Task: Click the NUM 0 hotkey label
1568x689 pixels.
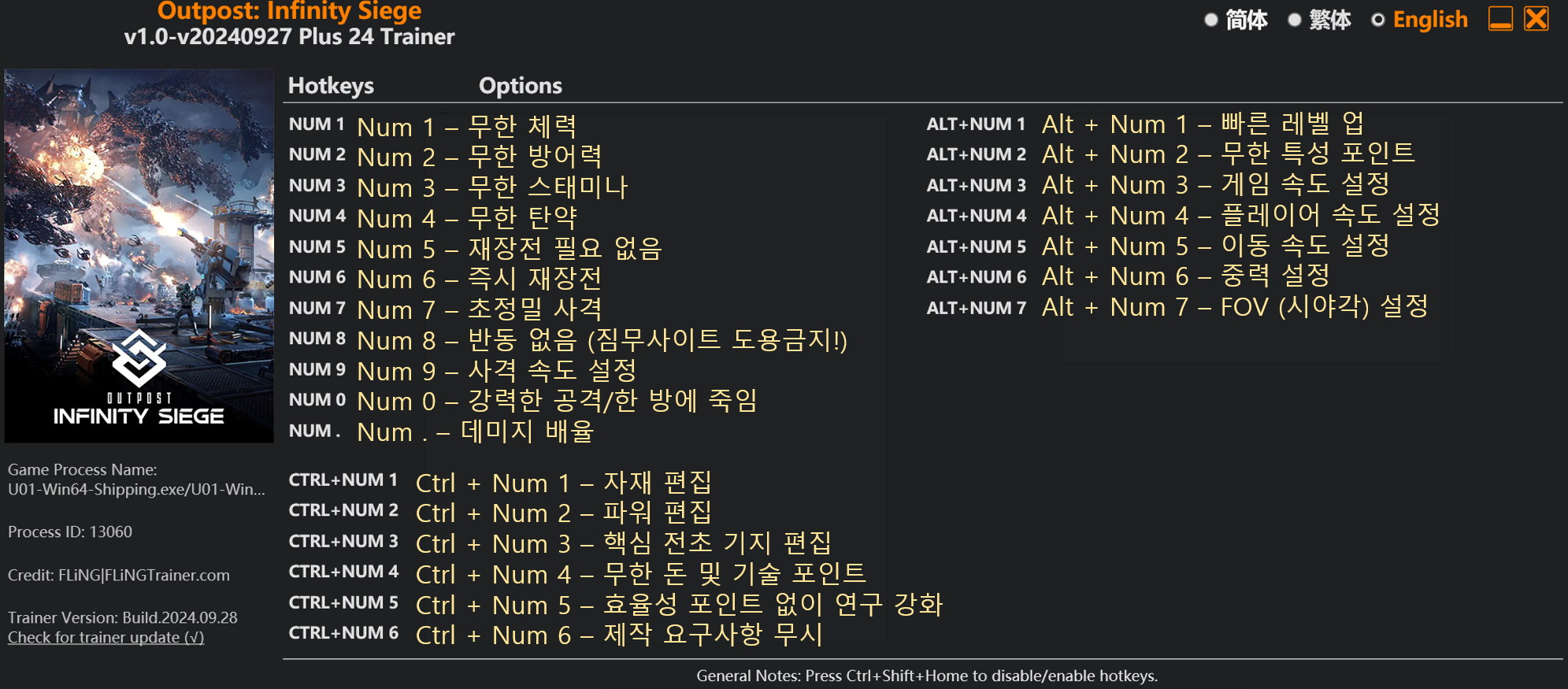Action: point(317,400)
